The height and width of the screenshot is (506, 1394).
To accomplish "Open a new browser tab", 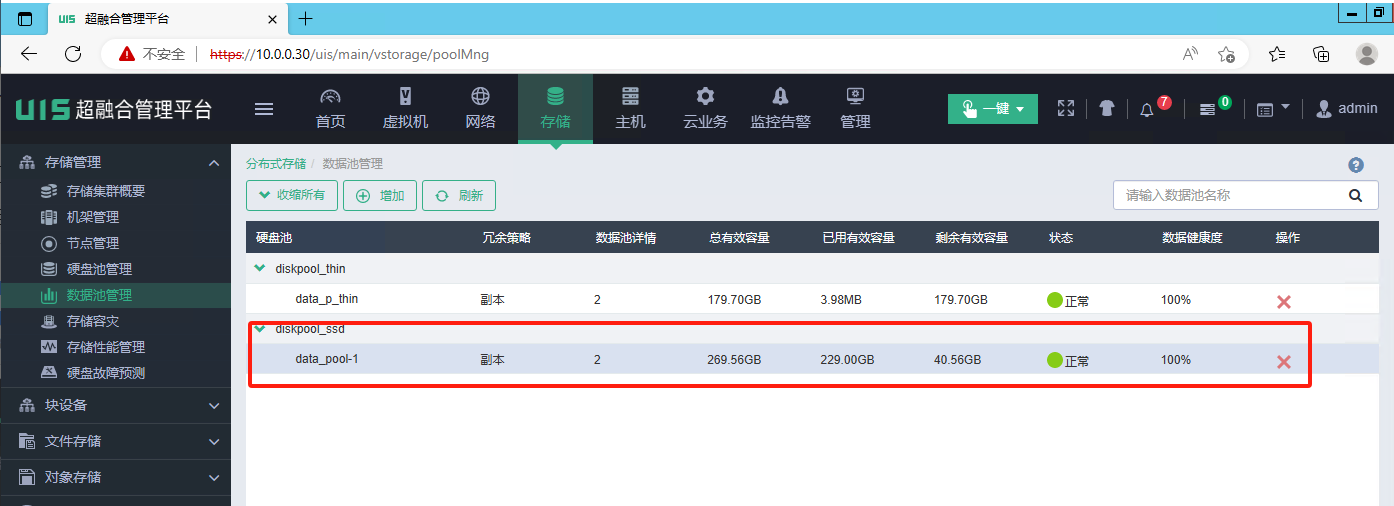I will tap(306, 19).
